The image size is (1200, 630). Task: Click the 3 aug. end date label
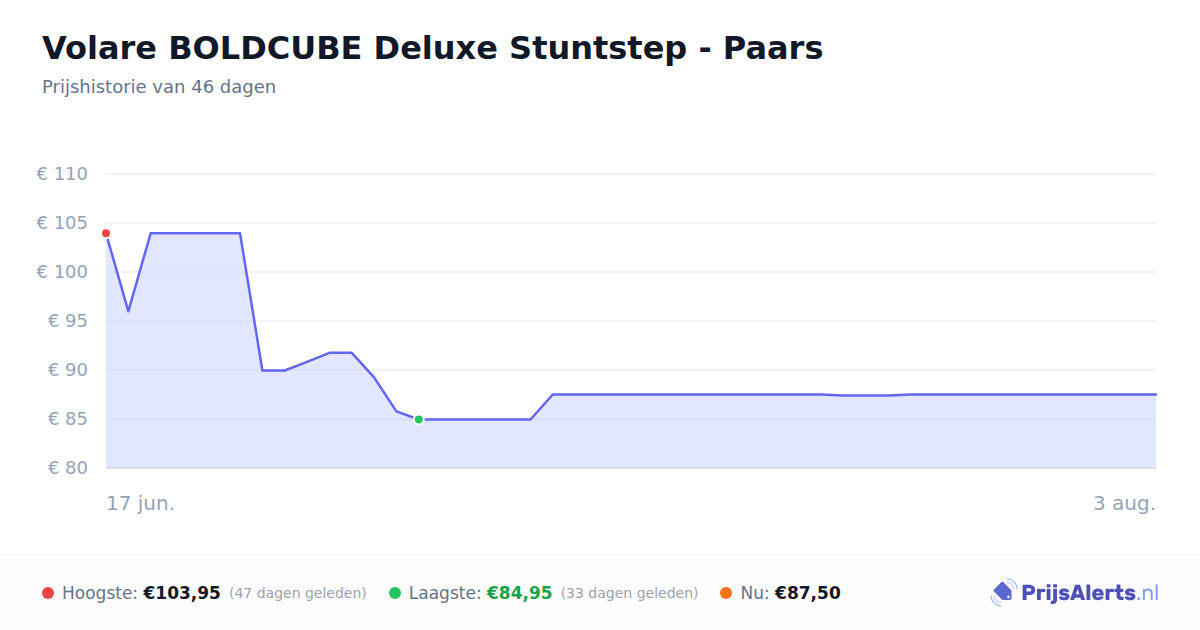point(1124,503)
